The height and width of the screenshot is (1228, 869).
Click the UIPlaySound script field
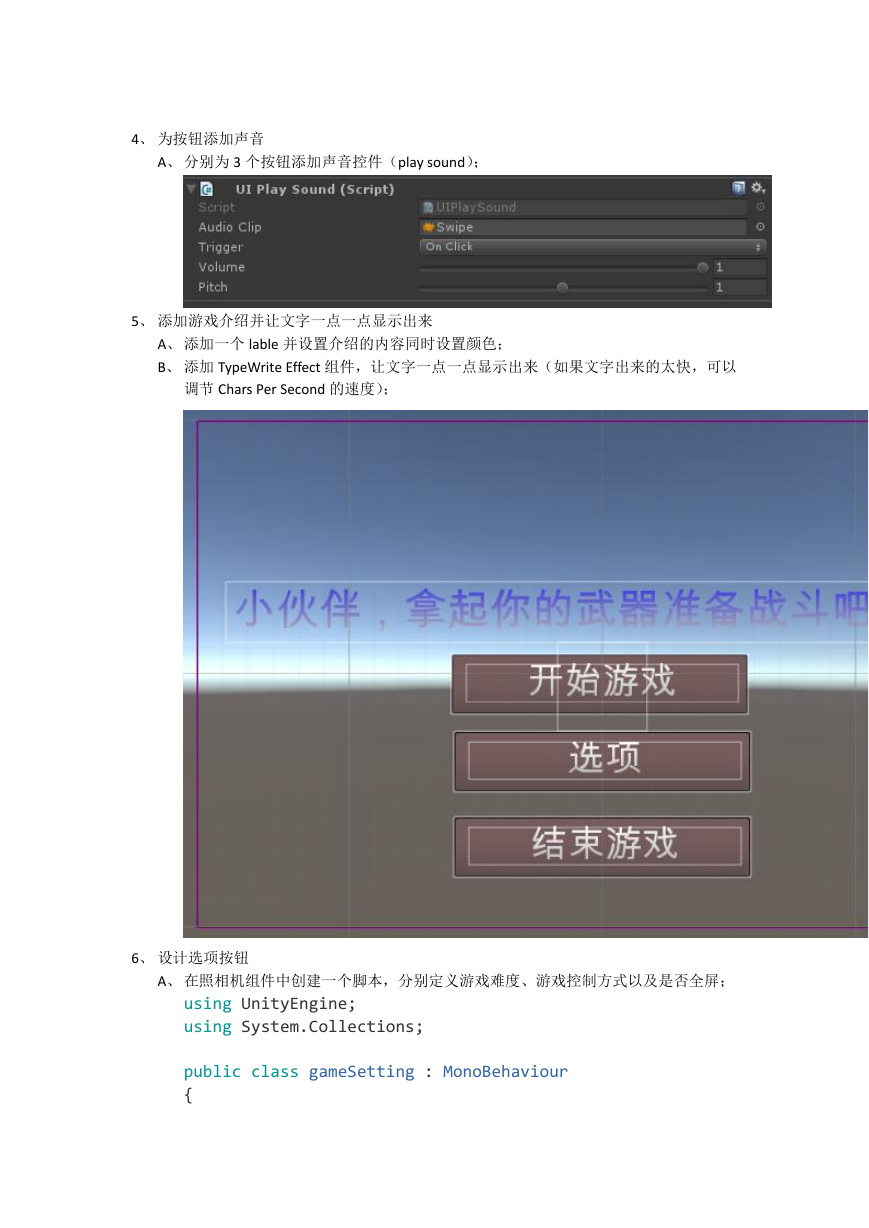583,207
